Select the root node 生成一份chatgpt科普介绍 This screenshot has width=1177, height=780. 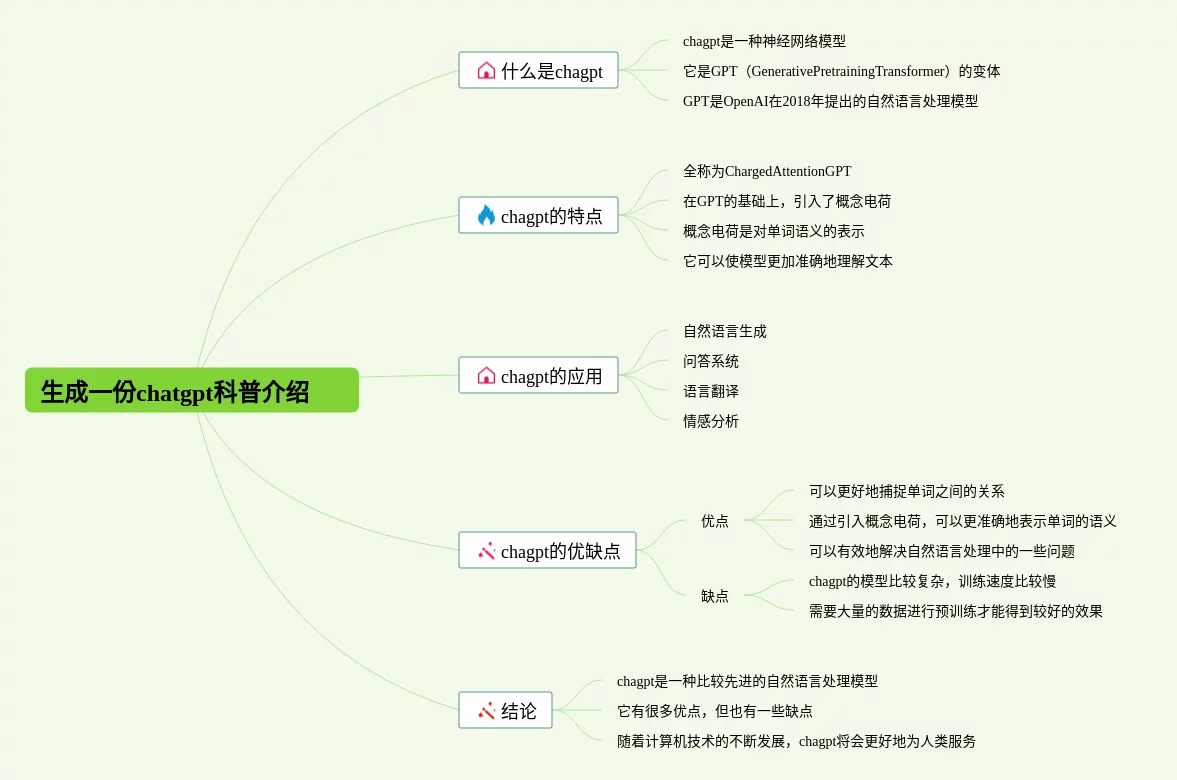(191, 390)
